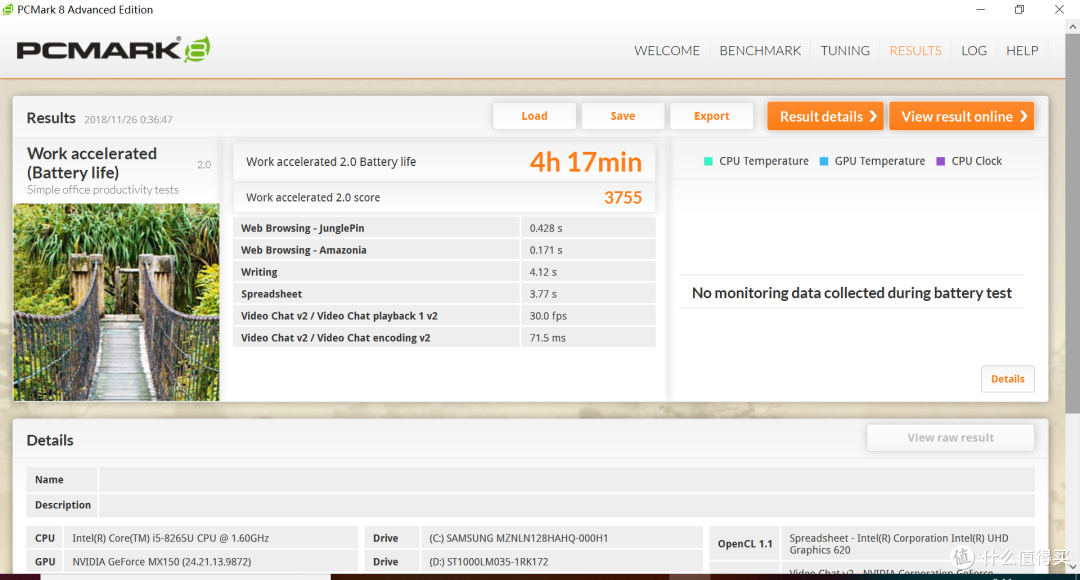Select the RESULTS tab
Viewport: 1080px width, 580px height.
point(915,50)
